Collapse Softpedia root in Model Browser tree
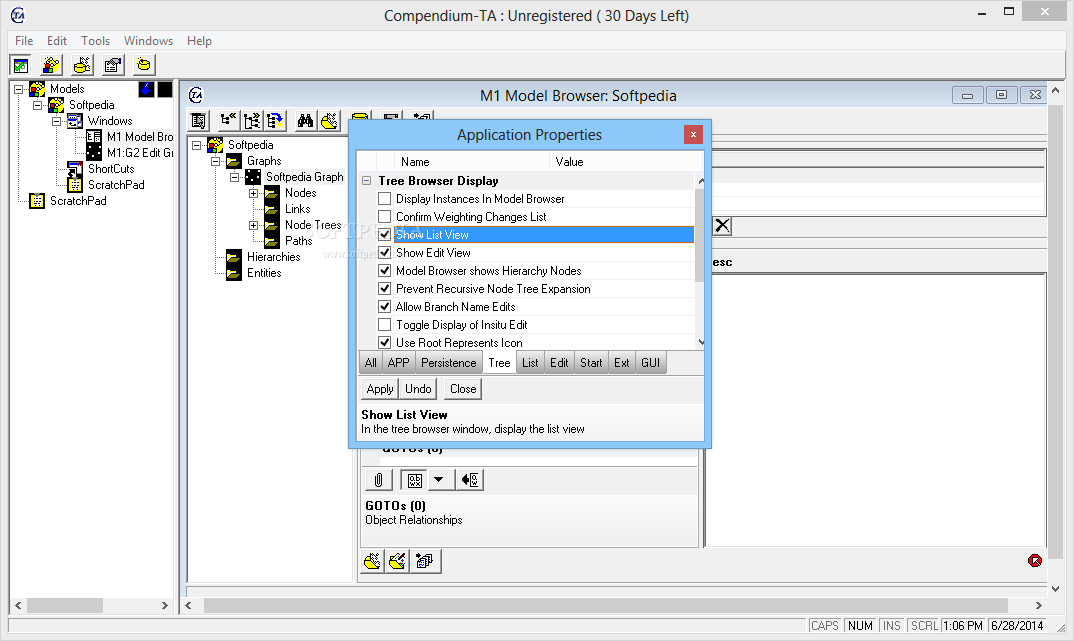 tap(197, 145)
